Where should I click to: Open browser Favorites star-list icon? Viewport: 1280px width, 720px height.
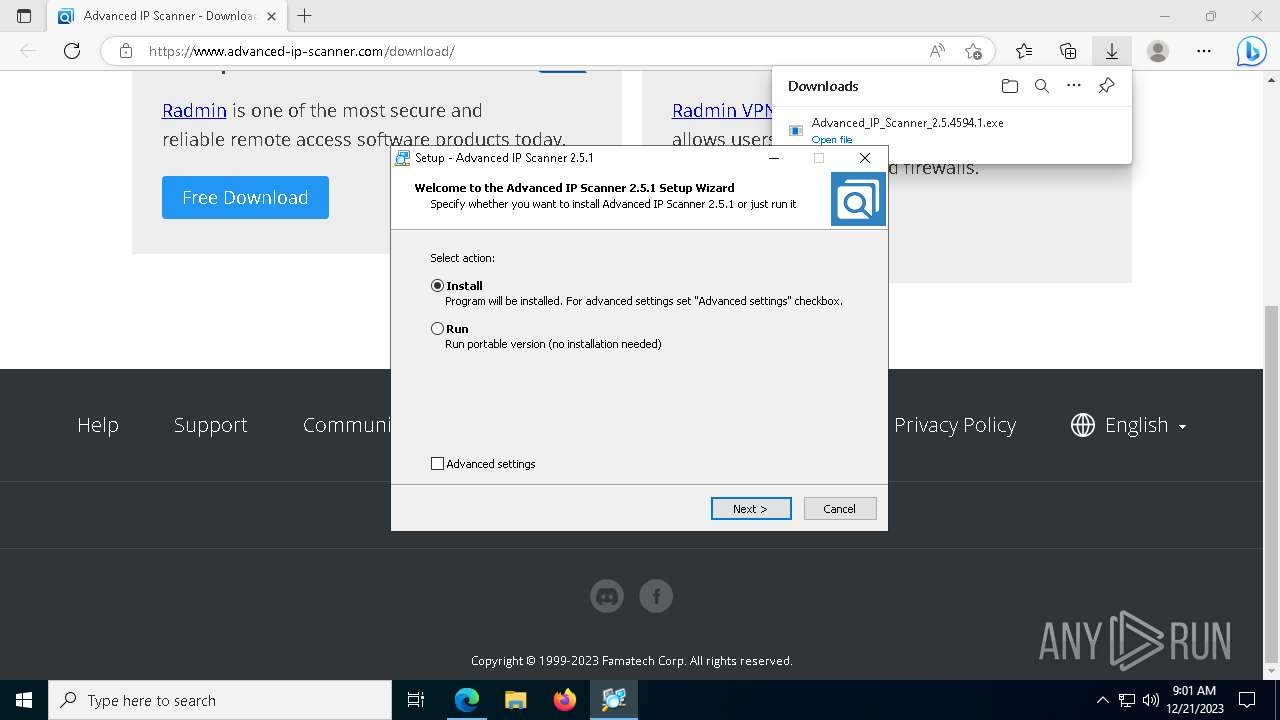1024,51
